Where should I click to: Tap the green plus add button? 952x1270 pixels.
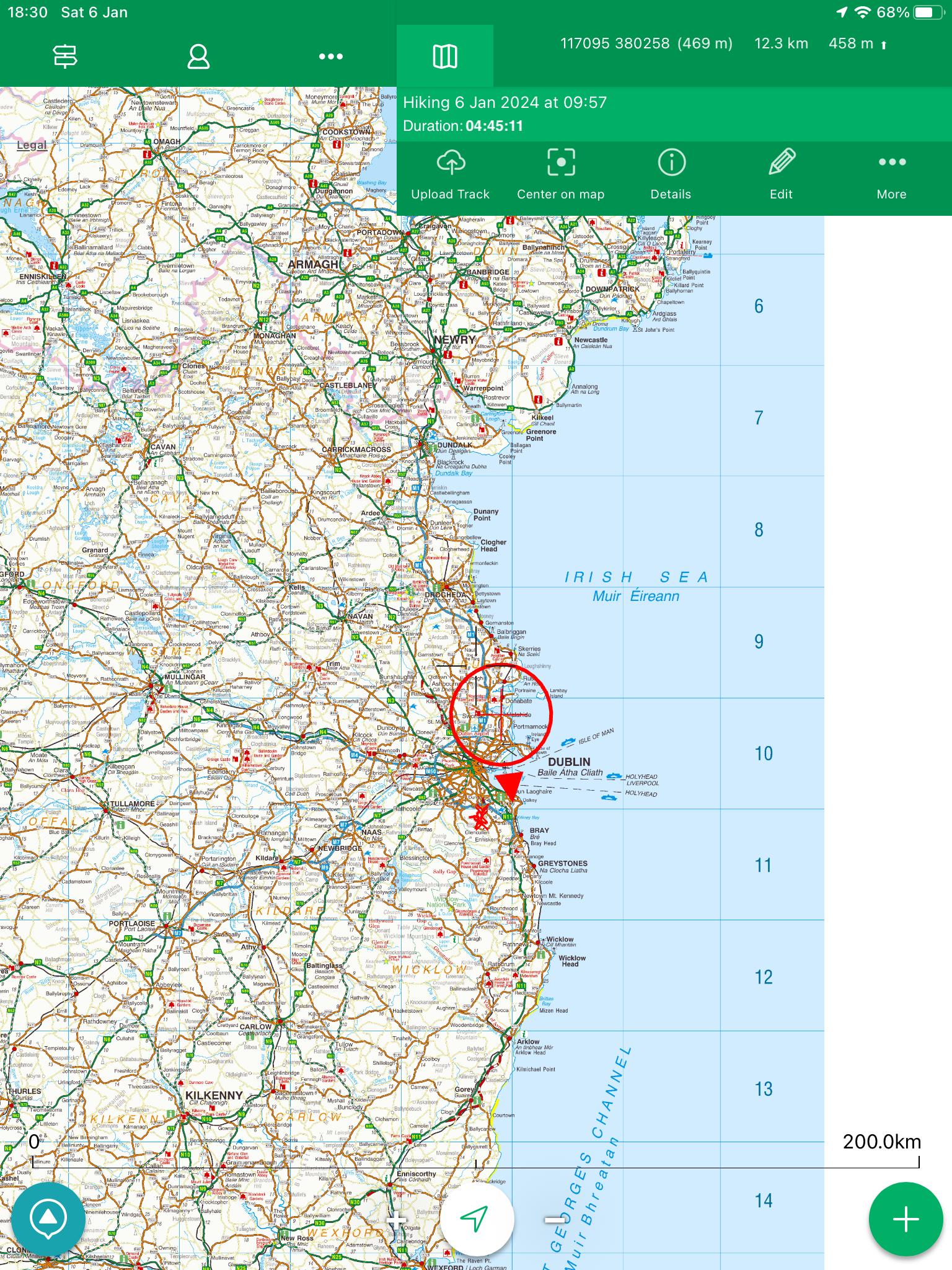pos(906,1219)
